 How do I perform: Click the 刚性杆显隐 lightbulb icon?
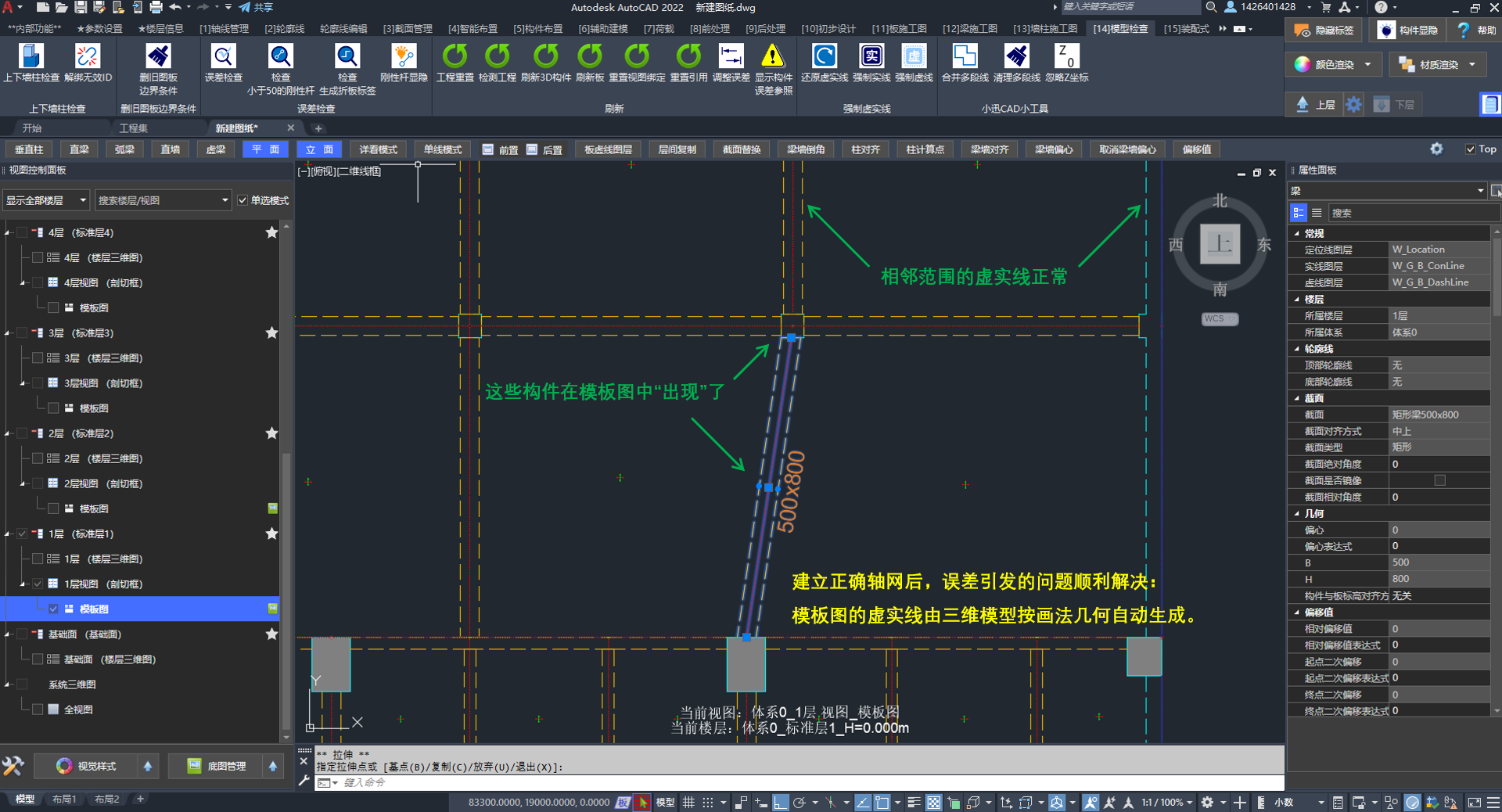[x=404, y=57]
